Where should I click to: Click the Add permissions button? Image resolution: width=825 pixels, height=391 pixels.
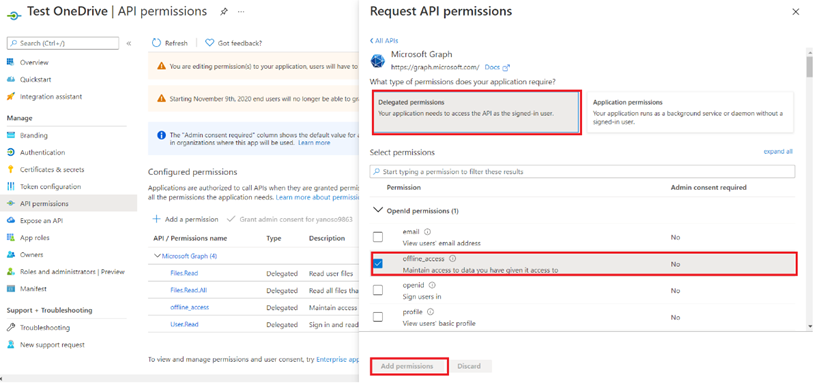coord(409,366)
